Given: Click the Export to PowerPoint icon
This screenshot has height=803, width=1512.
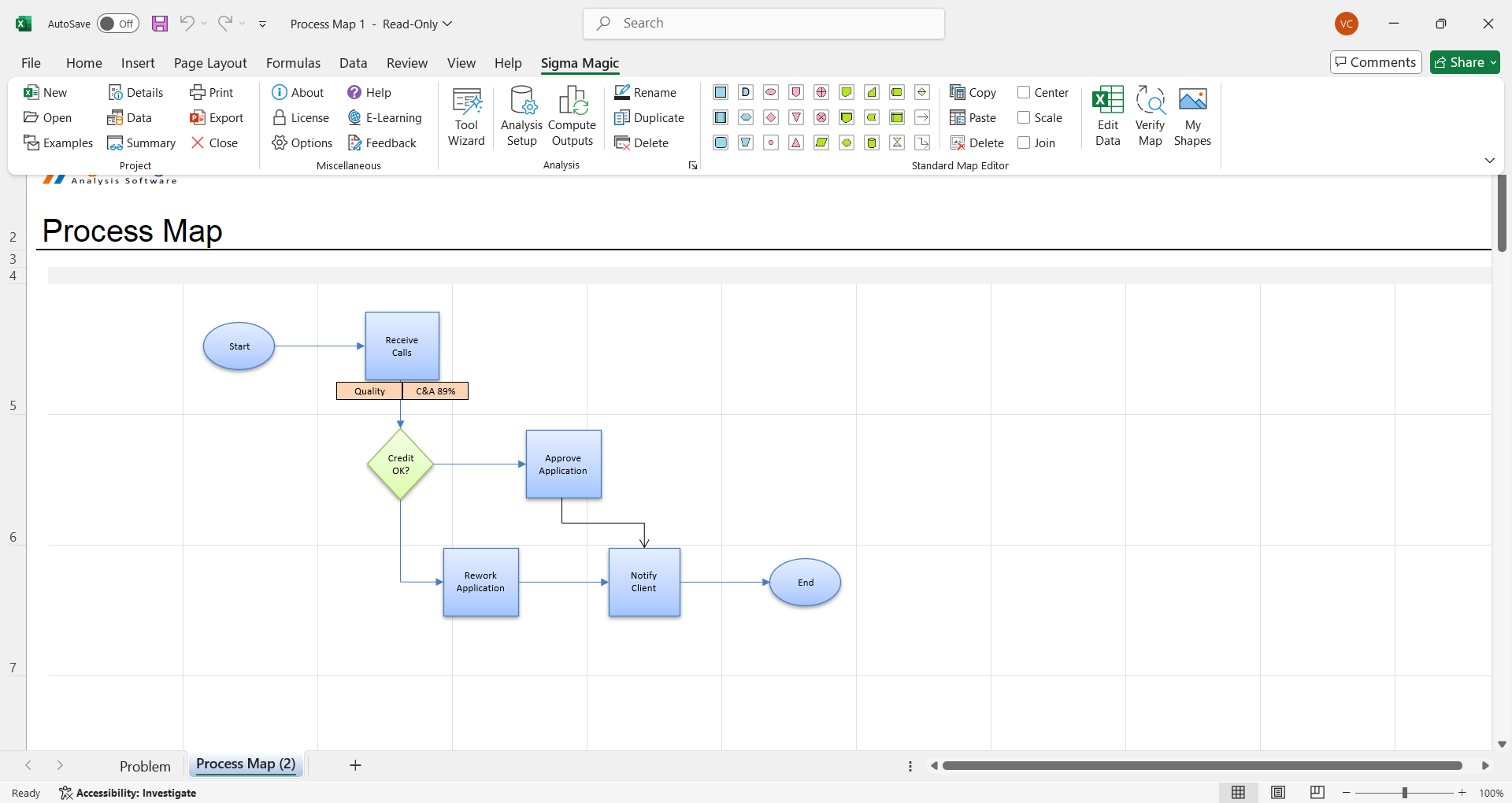Looking at the screenshot, I should click(197, 118).
